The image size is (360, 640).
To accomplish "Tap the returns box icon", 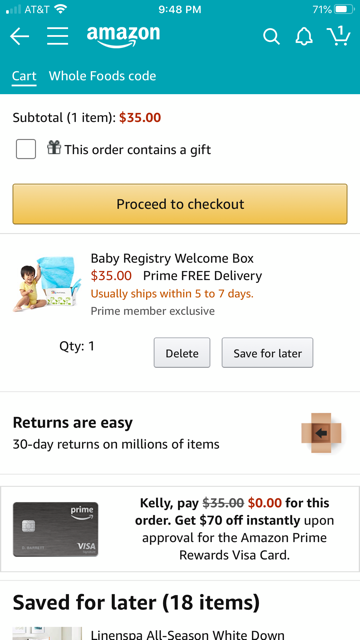I will coord(321,433).
